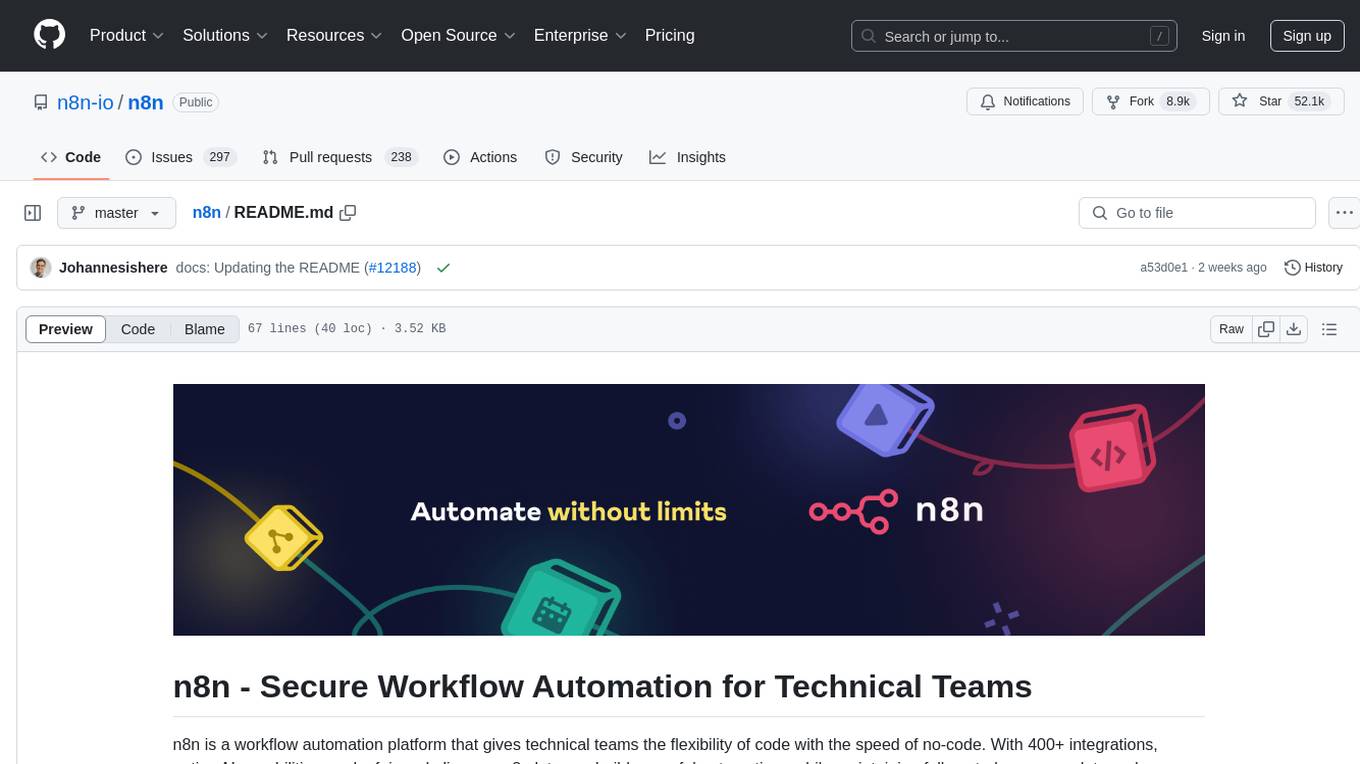Screen dimensions: 1360x764
Task: Open commit a53d0e1
Action: [x=1164, y=268]
